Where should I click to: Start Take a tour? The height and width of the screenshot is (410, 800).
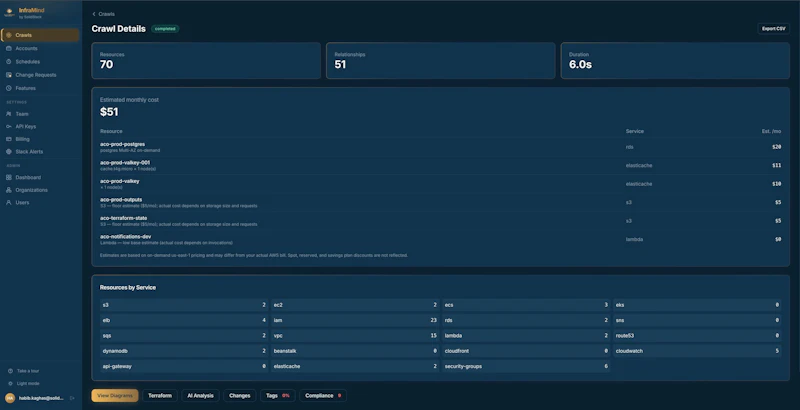[x=28, y=371]
